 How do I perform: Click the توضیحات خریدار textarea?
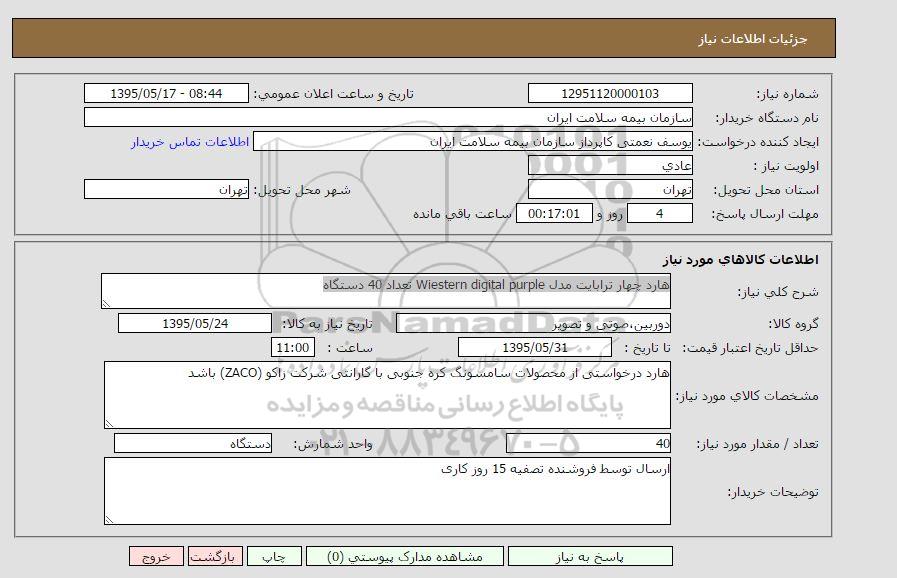click(x=387, y=491)
